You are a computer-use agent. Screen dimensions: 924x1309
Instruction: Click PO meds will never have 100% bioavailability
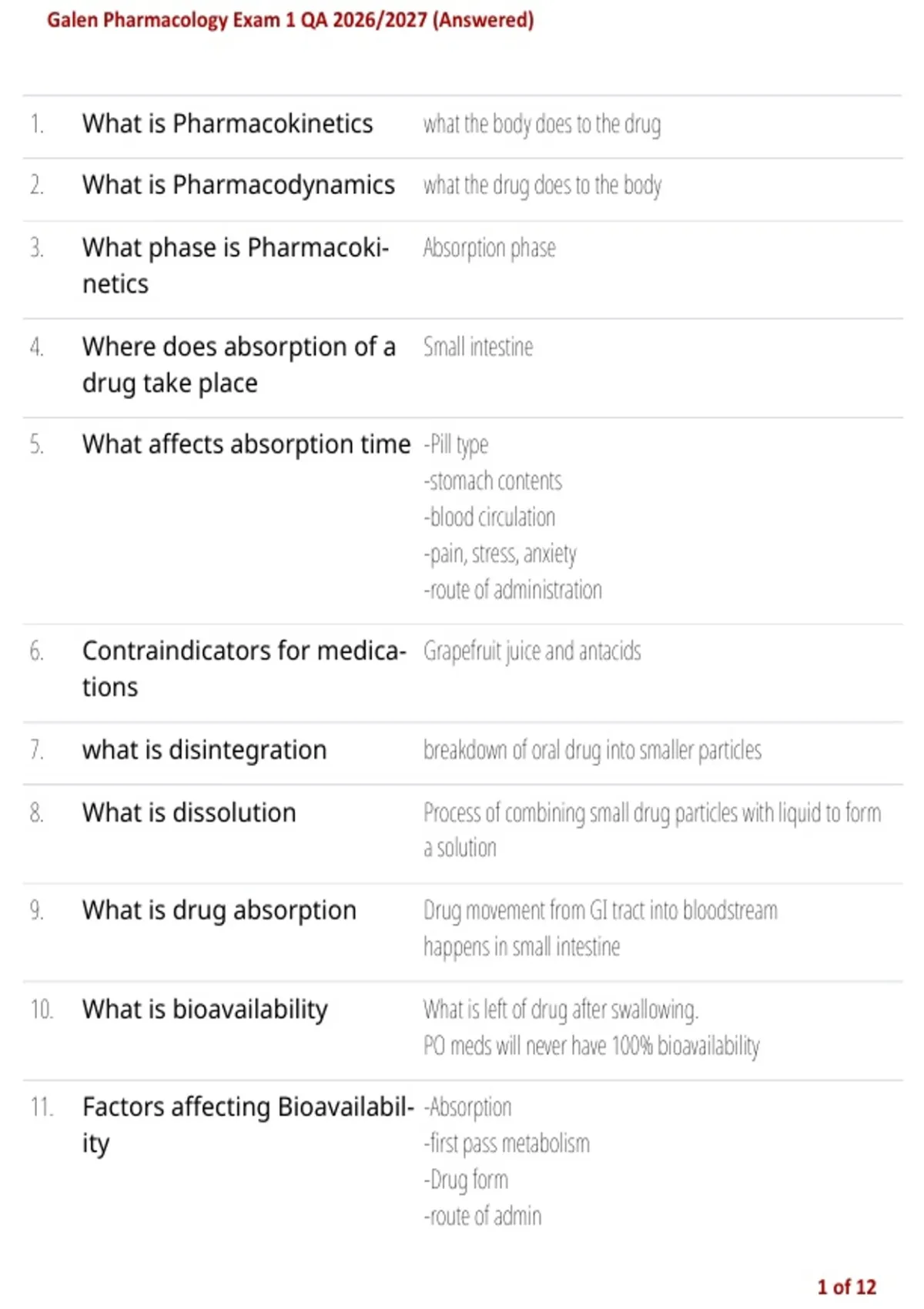(x=591, y=1046)
